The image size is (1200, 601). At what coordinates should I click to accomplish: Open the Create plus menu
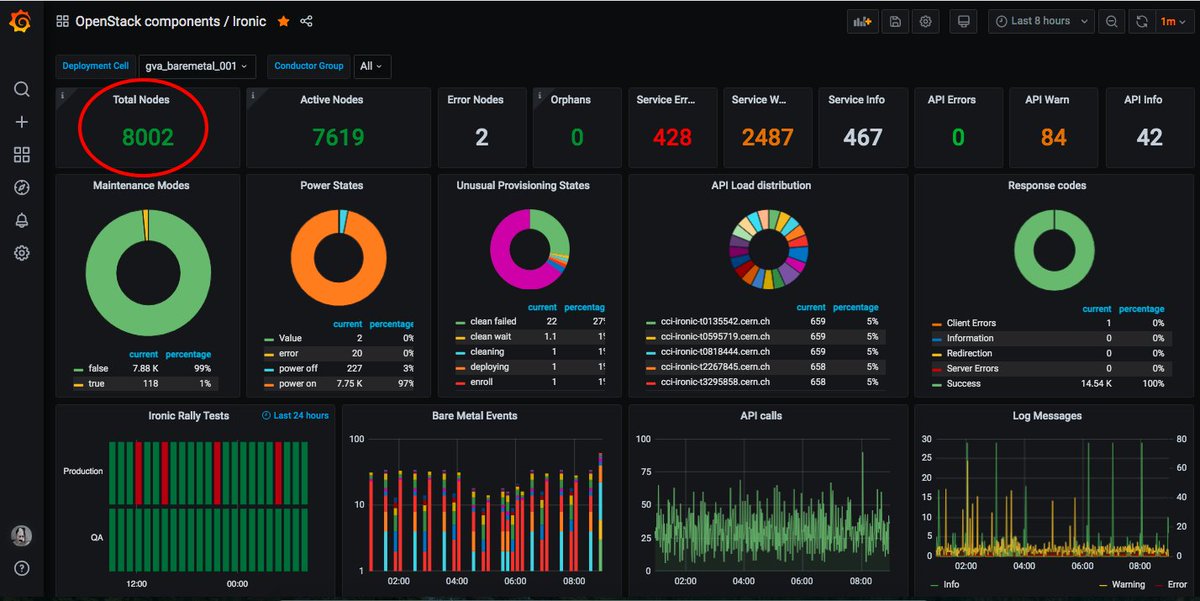click(x=21, y=122)
